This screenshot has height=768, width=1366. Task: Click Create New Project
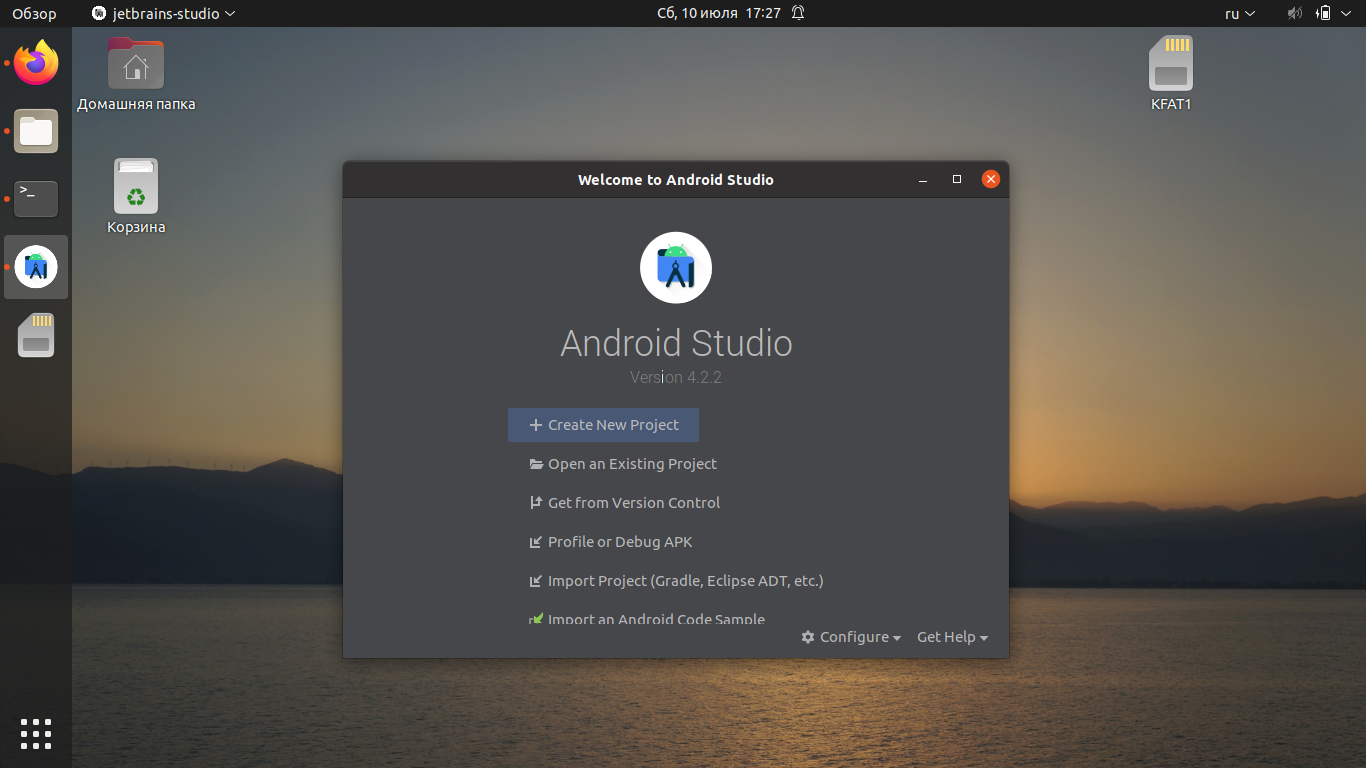click(603, 425)
